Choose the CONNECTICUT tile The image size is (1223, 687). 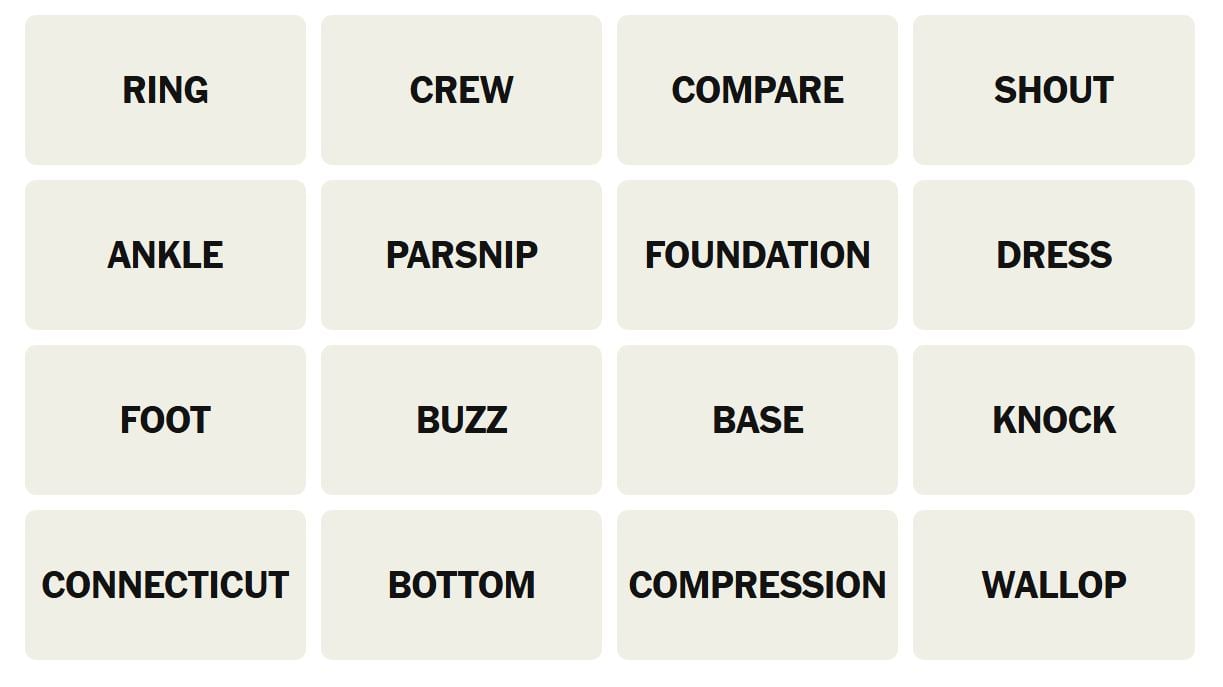165,585
